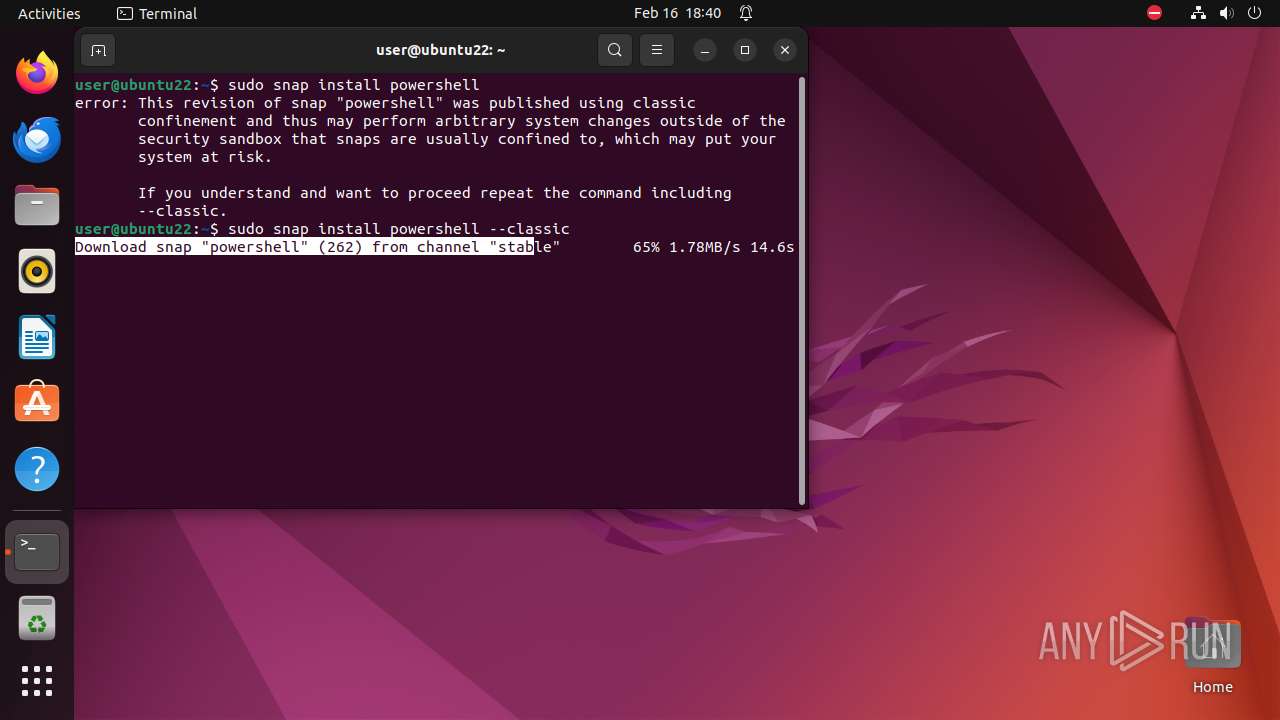
Task: Open the terminal hamburger menu
Action: point(656,50)
